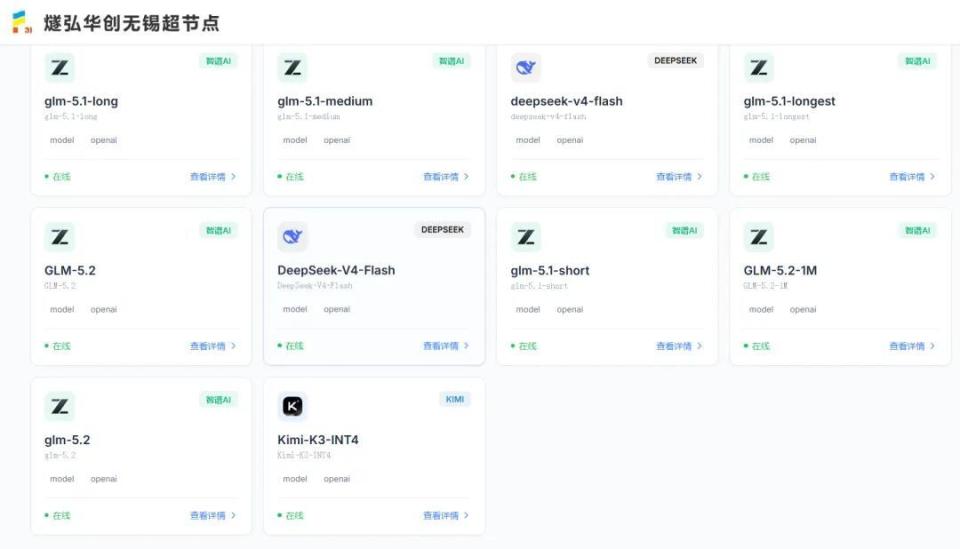Click the openai tag on glm-5.1-short
The image size is (960, 549).
(569, 309)
